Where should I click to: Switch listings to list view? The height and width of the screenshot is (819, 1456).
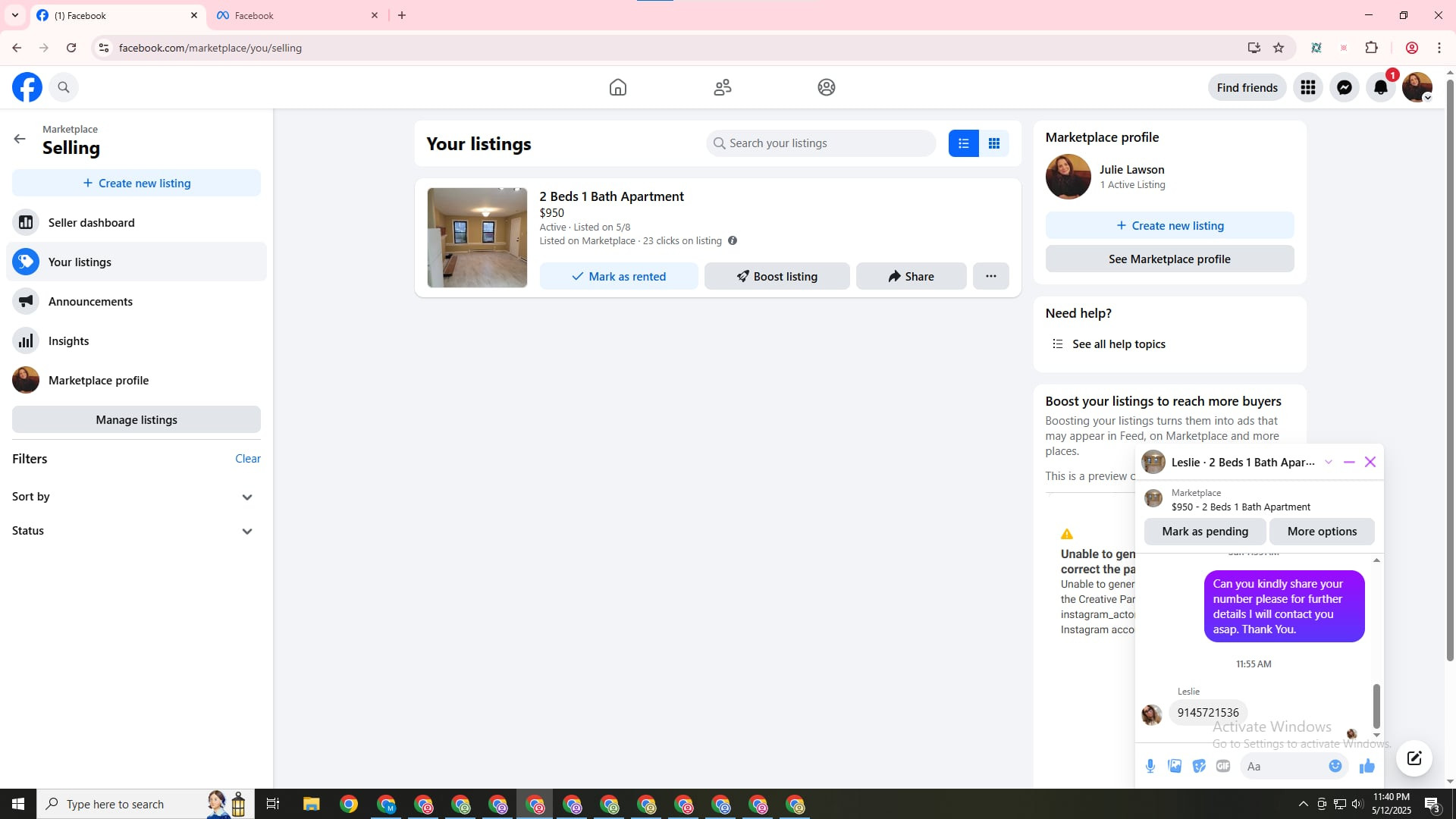coord(964,143)
